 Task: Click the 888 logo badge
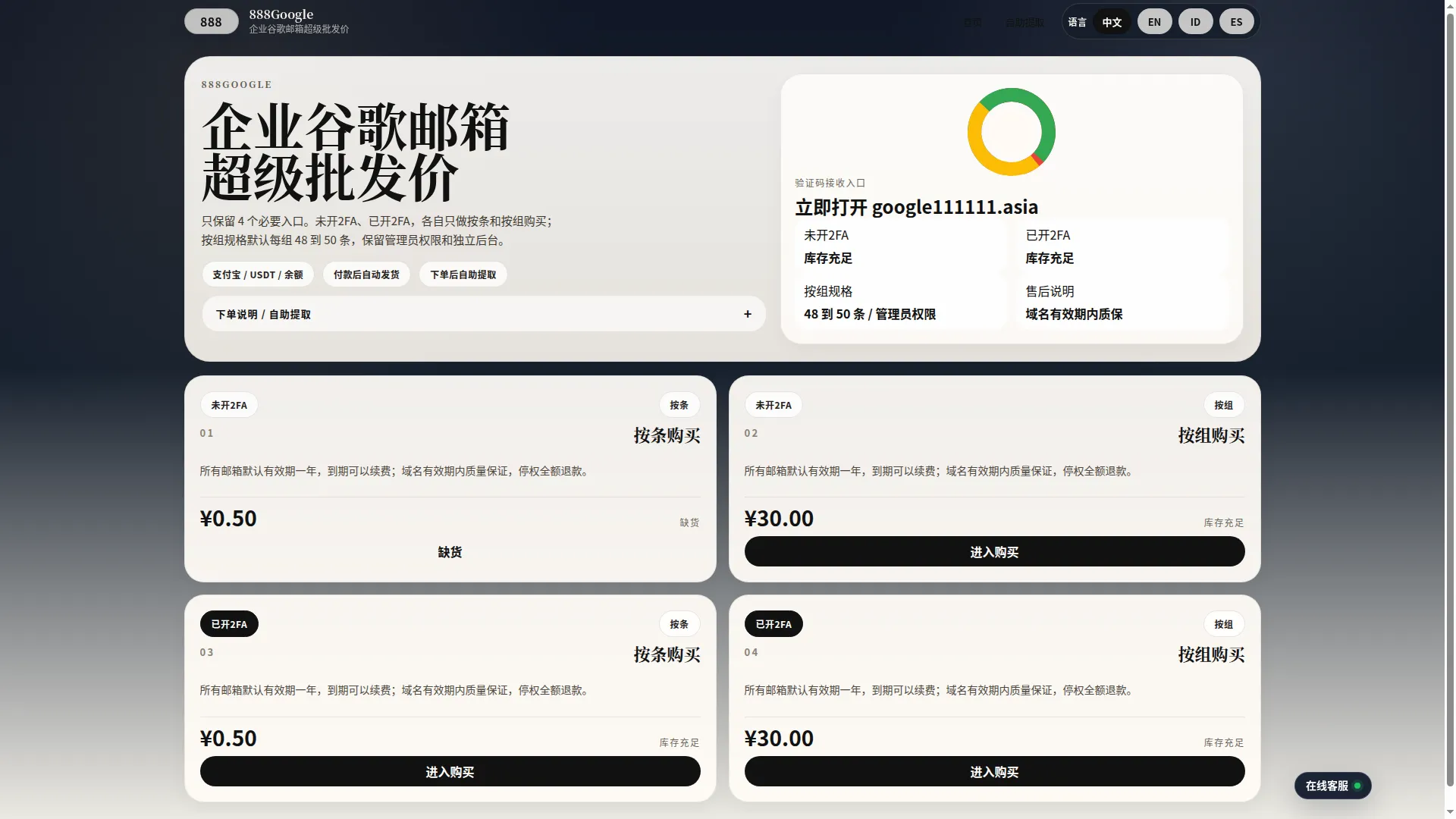(x=211, y=22)
